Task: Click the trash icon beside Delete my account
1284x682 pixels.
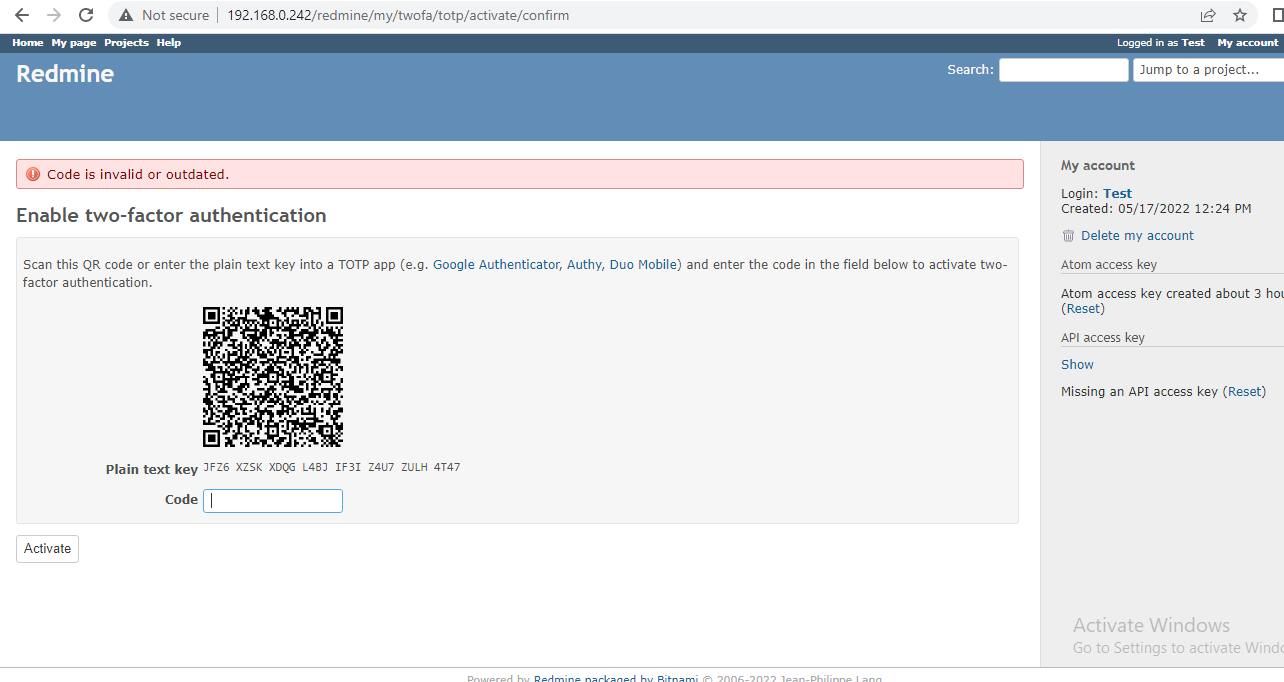Action: (1068, 236)
